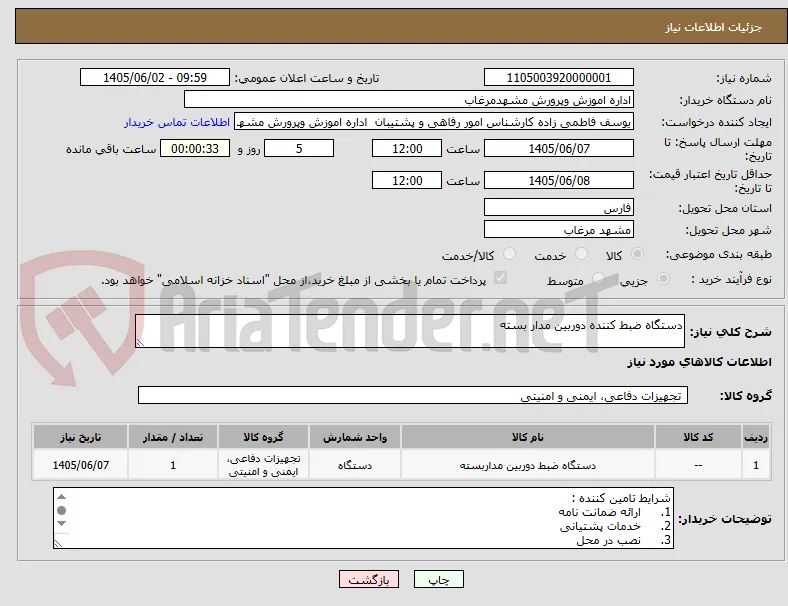The height and width of the screenshot is (606, 788).
Task: Click the شرایط تامین کننده heading line
Action: pos(621,498)
